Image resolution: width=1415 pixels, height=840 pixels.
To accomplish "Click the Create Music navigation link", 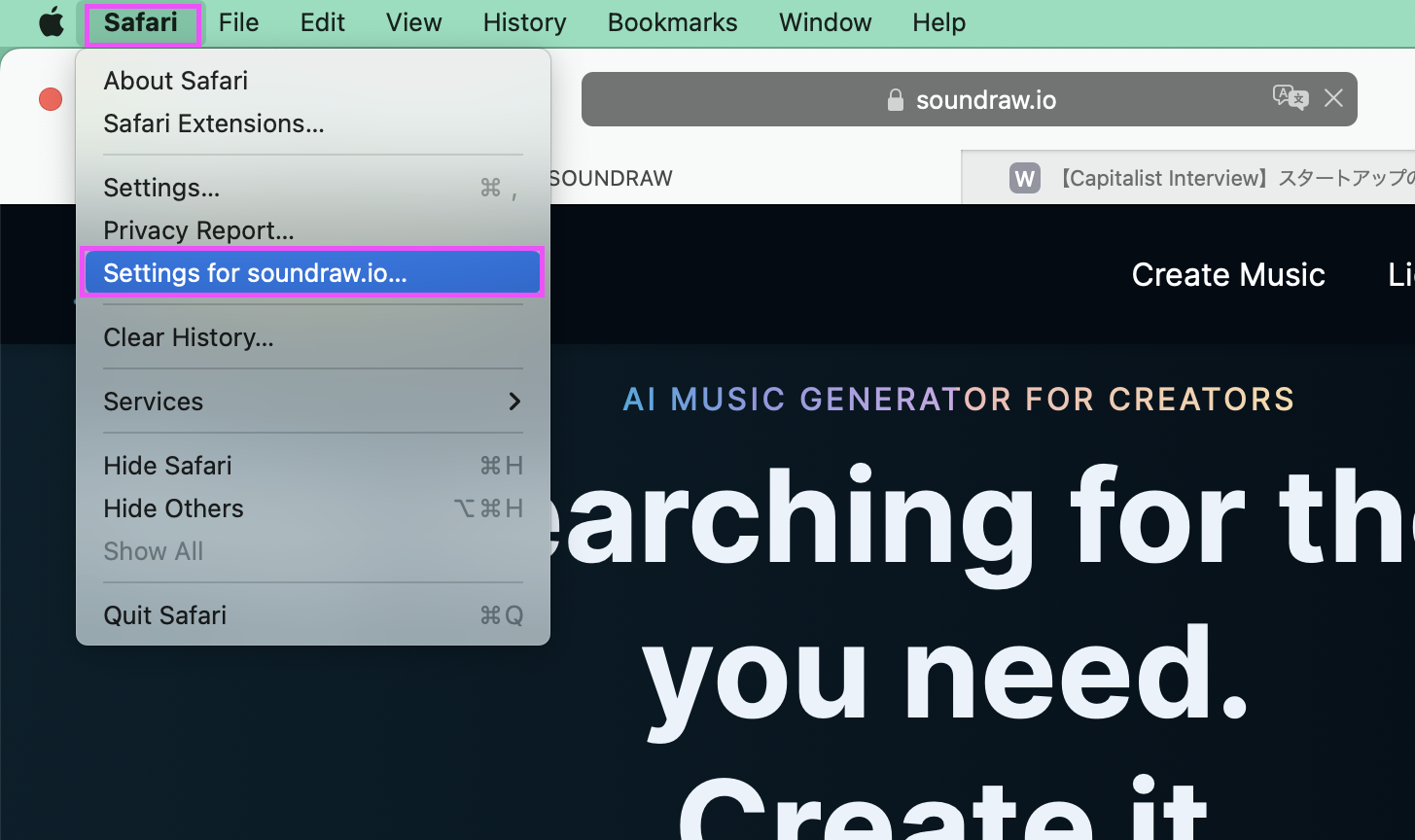I will (1227, 275).
